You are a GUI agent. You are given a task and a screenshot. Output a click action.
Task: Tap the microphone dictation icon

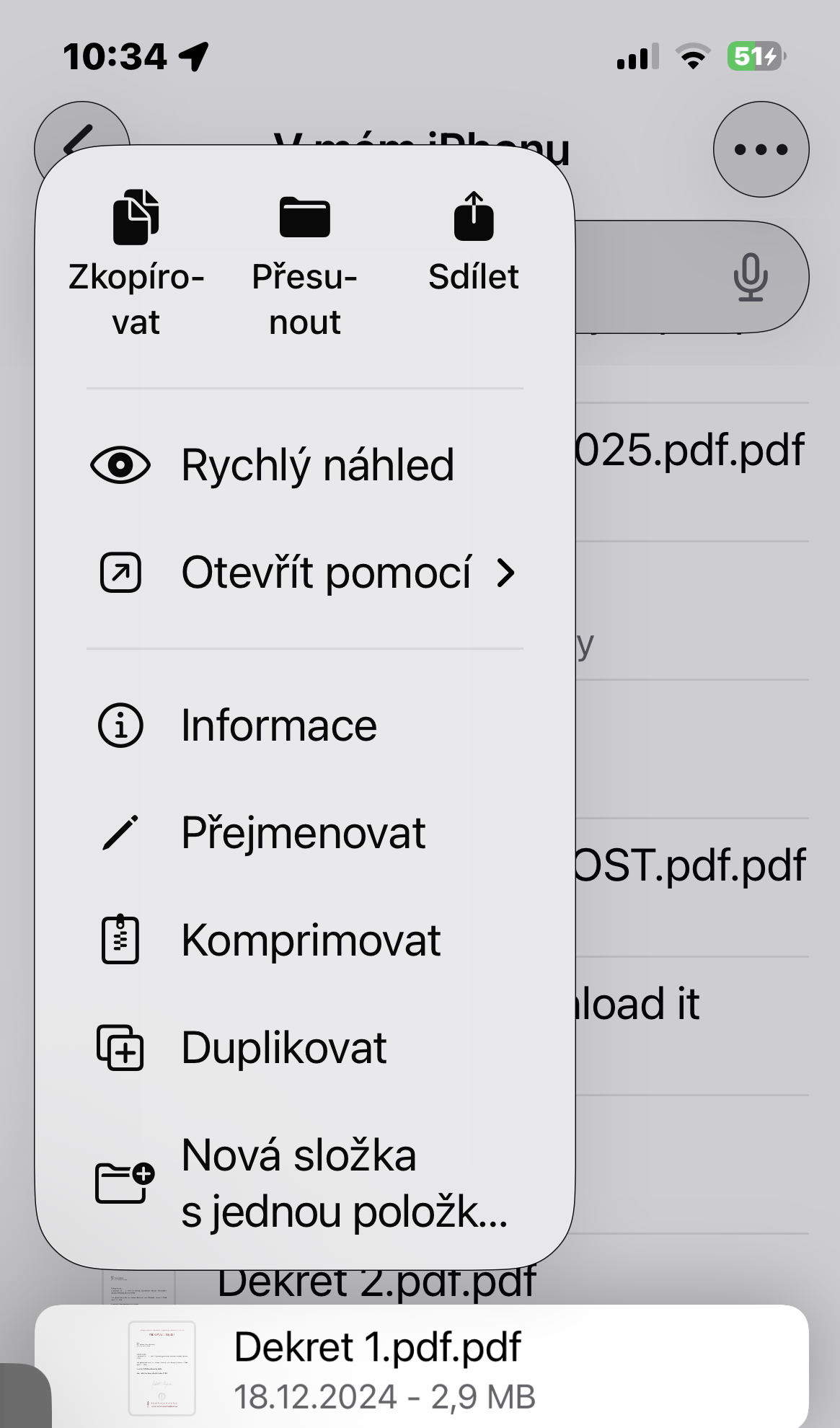[x=750, y=277]
